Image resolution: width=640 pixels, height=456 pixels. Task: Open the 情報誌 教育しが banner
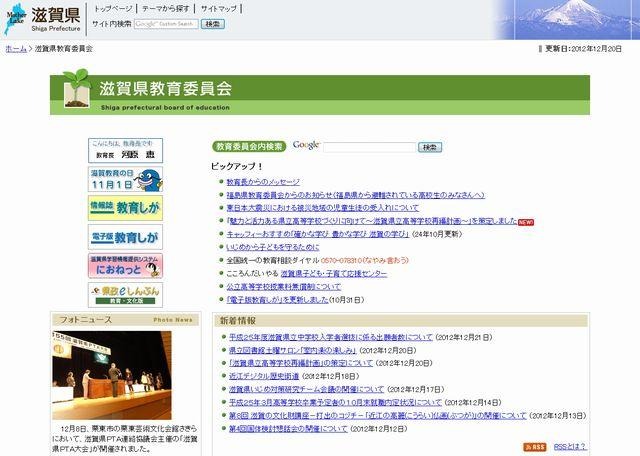pos(125,208)
